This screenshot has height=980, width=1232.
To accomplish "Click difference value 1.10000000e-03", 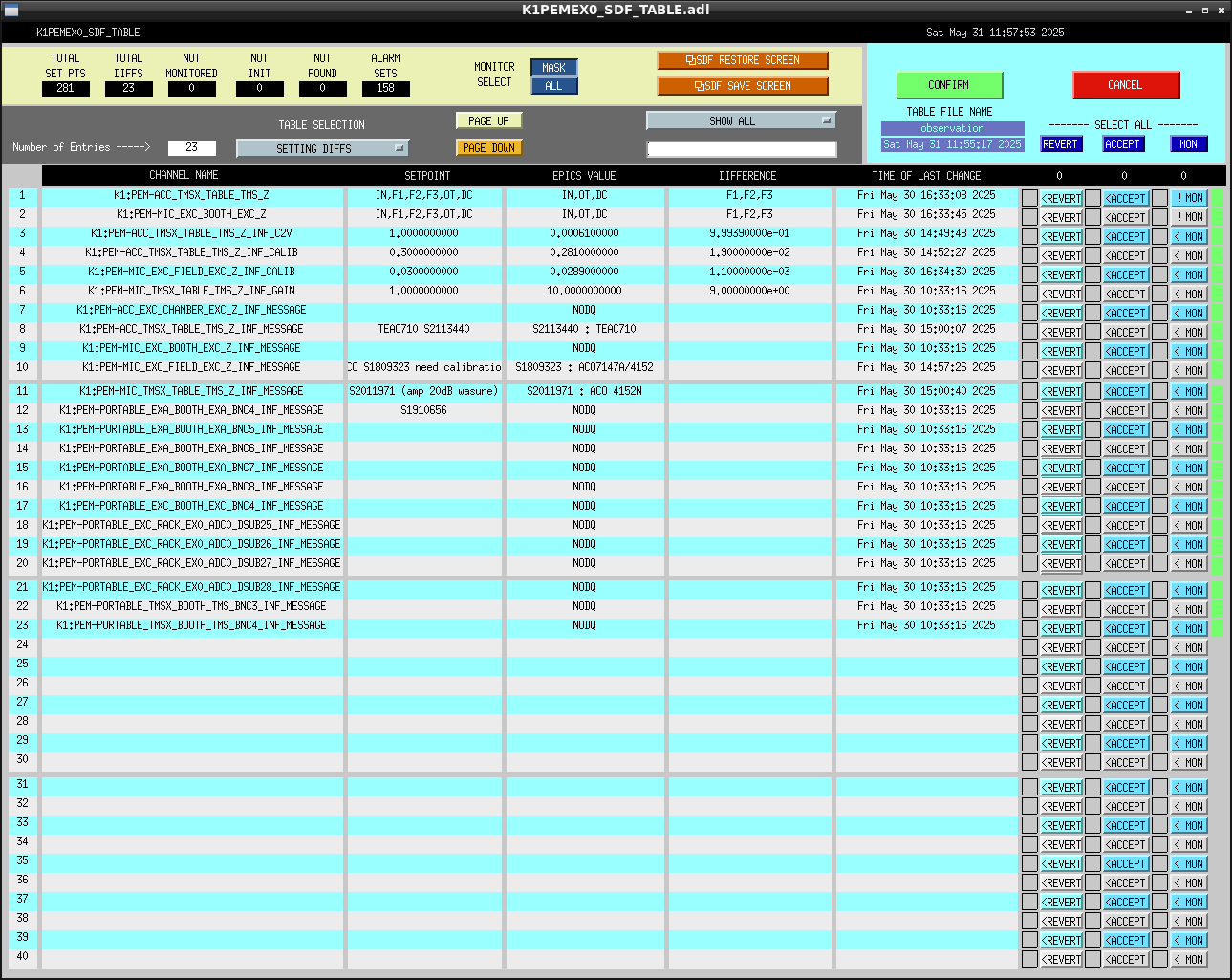I will [x=750, y=272].
